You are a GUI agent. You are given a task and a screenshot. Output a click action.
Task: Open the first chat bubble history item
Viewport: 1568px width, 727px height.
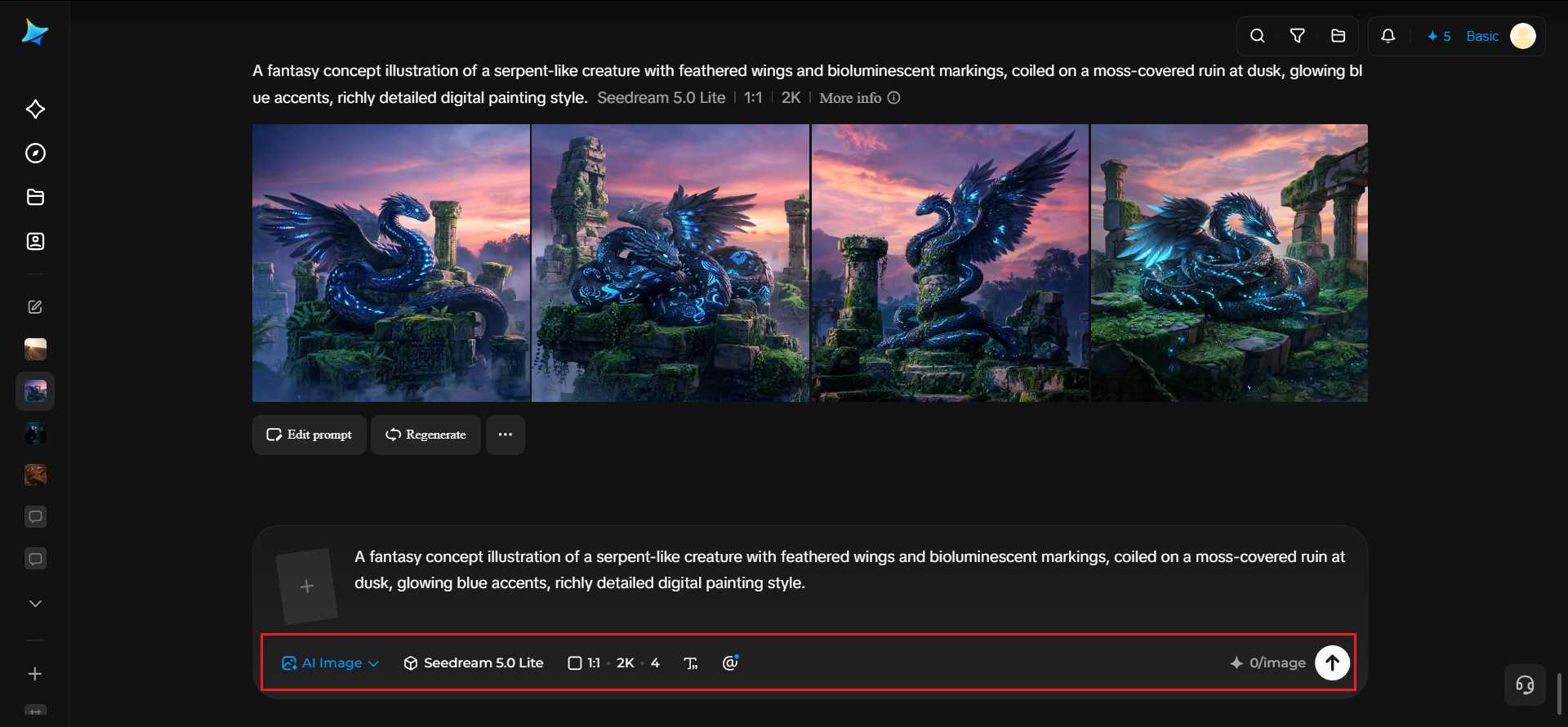[x=35, y=517]
